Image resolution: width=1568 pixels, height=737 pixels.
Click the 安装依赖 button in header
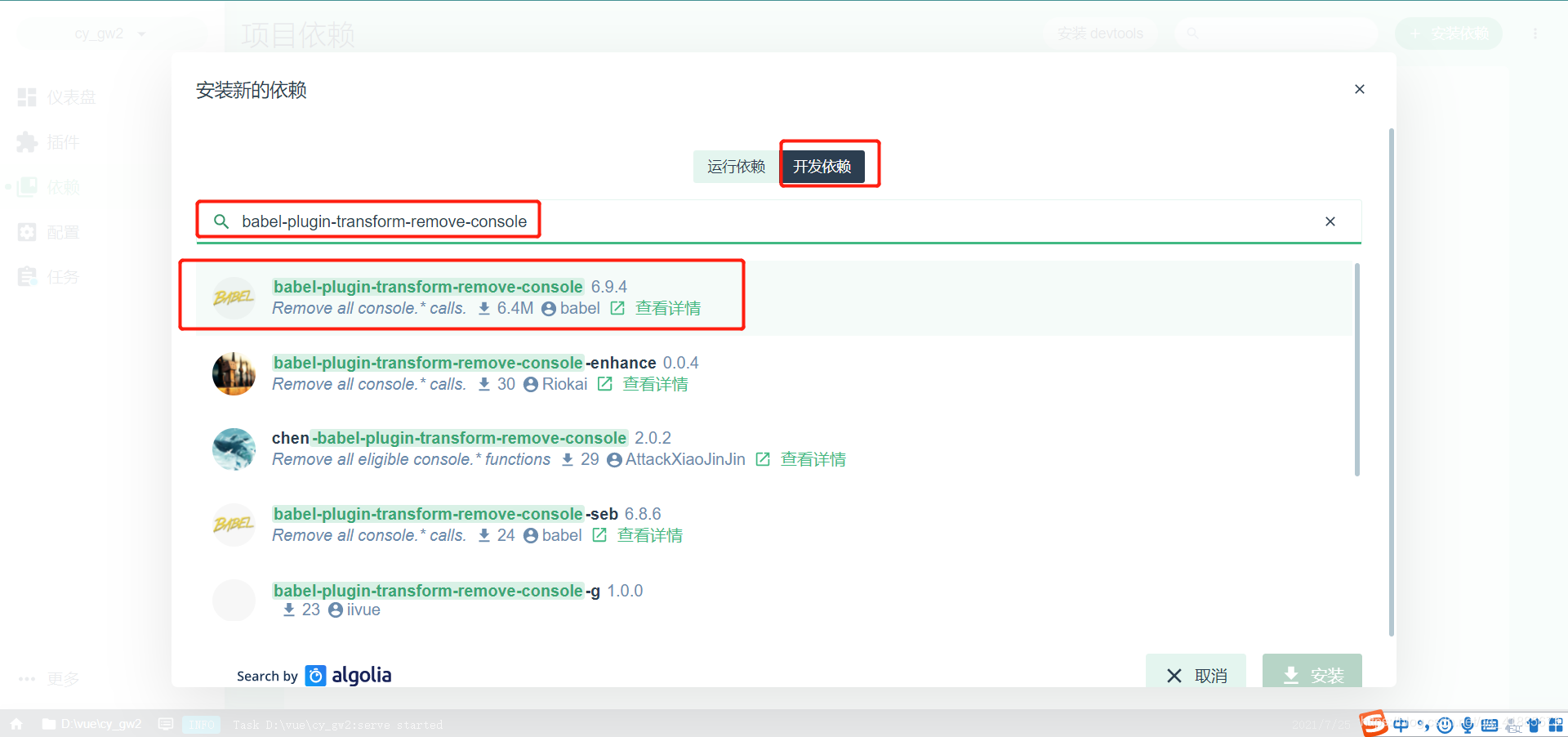pyautogui.click(x=1449, y=33)
